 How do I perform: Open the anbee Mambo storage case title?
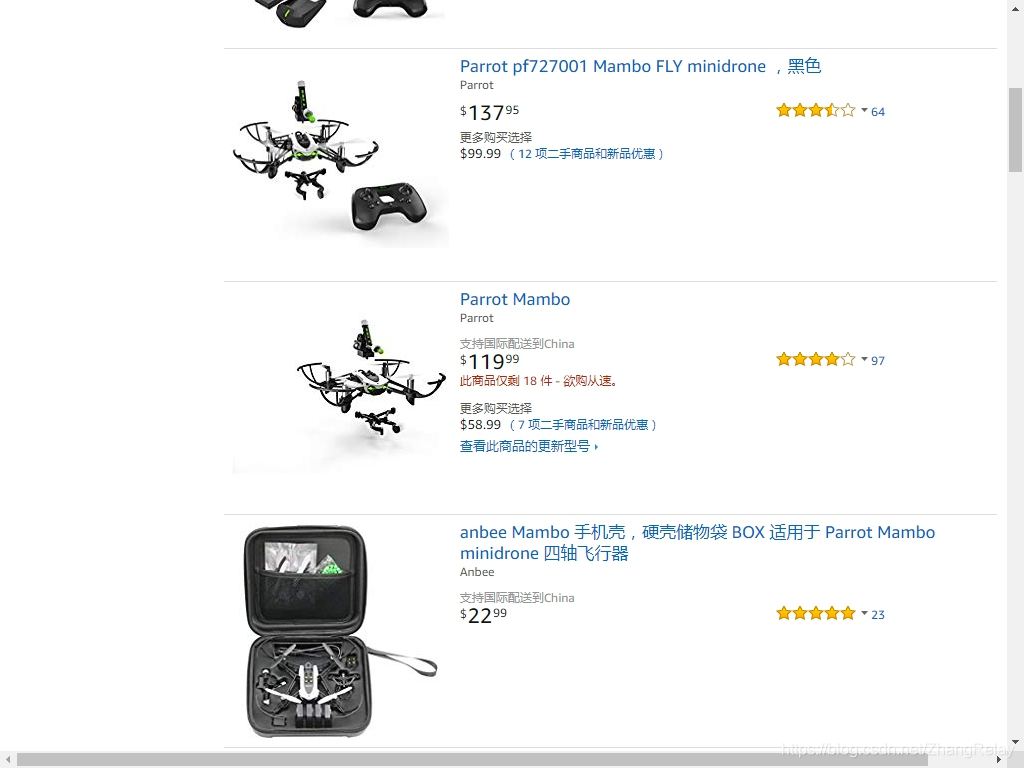(x=697, y=543)
